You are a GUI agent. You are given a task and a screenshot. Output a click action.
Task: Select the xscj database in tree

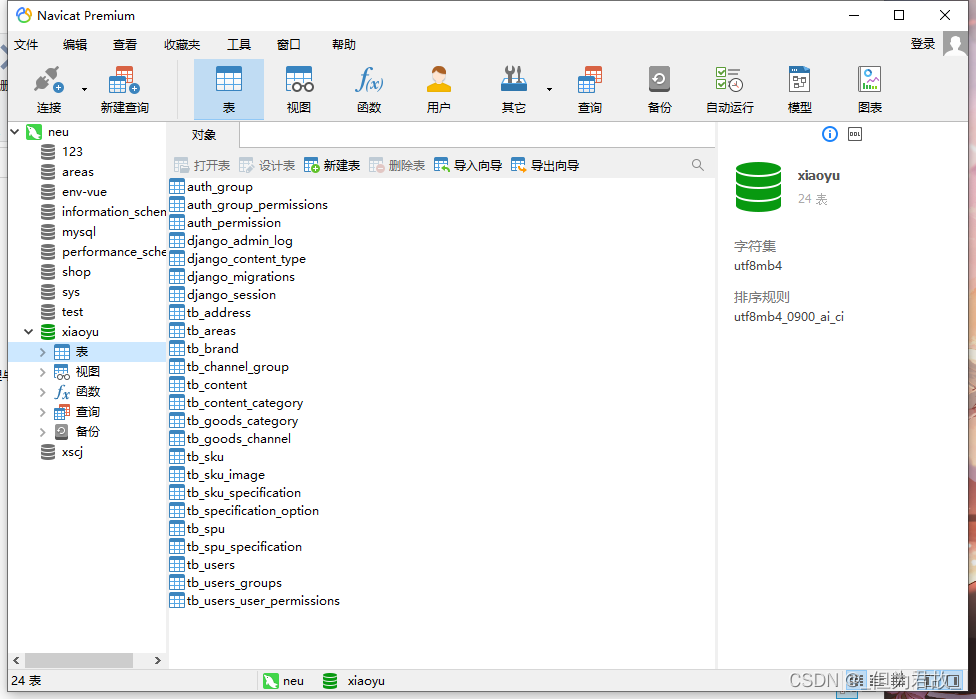(x=72, y=452)
